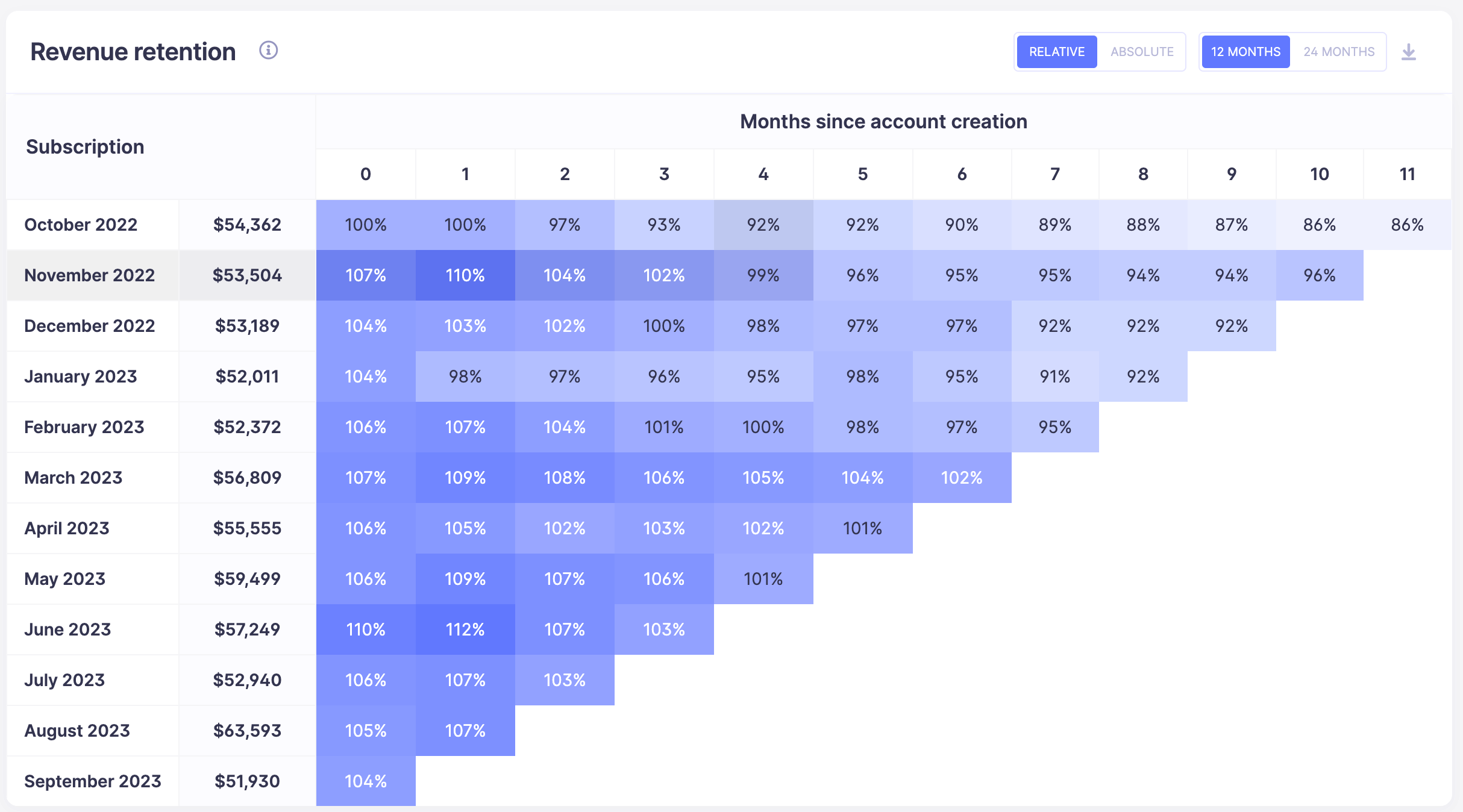Select the 96% cell in month 10
The image size is (1463, 812).
click(1320, 275)
